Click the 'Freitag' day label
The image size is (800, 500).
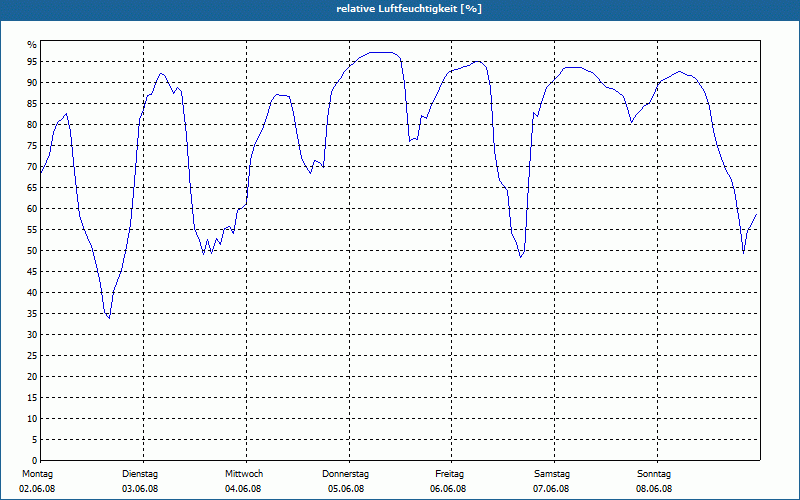[449, 474]
